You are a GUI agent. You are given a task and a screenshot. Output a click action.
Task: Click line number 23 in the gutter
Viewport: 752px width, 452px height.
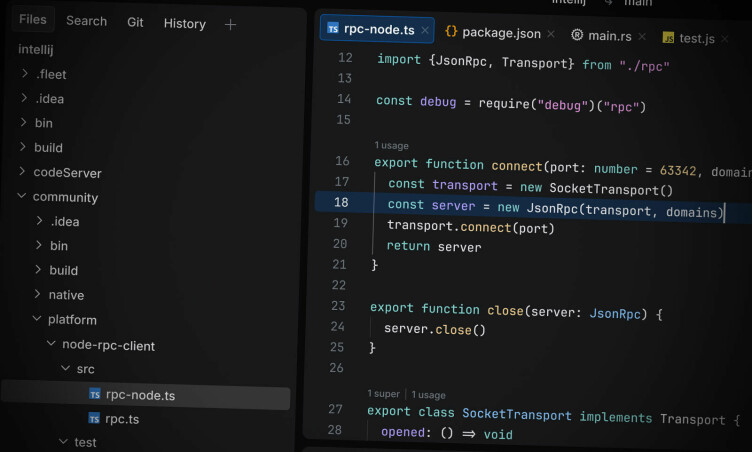pos(338,306)
